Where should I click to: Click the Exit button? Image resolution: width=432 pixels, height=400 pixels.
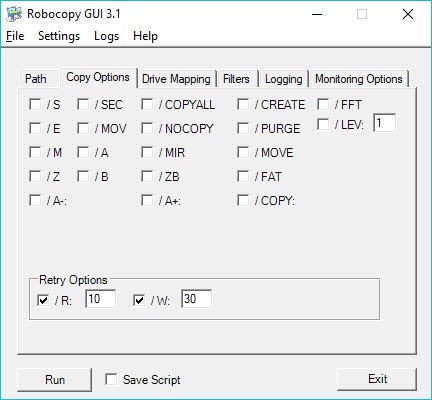point(377,379)
